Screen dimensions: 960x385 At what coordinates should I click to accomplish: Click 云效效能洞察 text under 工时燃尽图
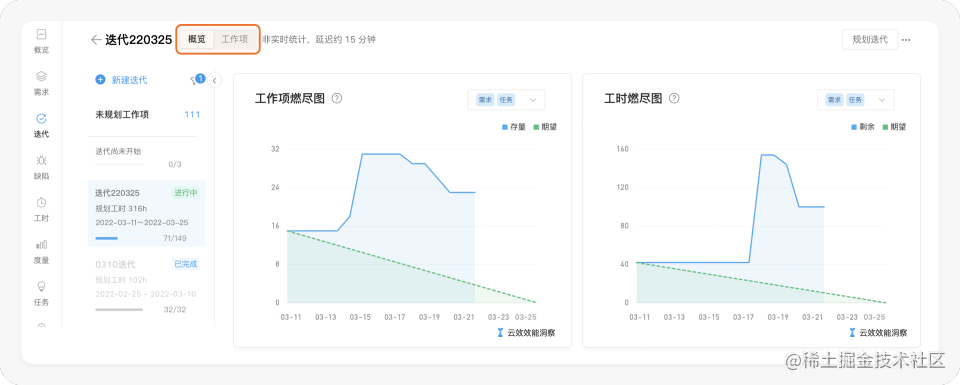coord(883,333)
